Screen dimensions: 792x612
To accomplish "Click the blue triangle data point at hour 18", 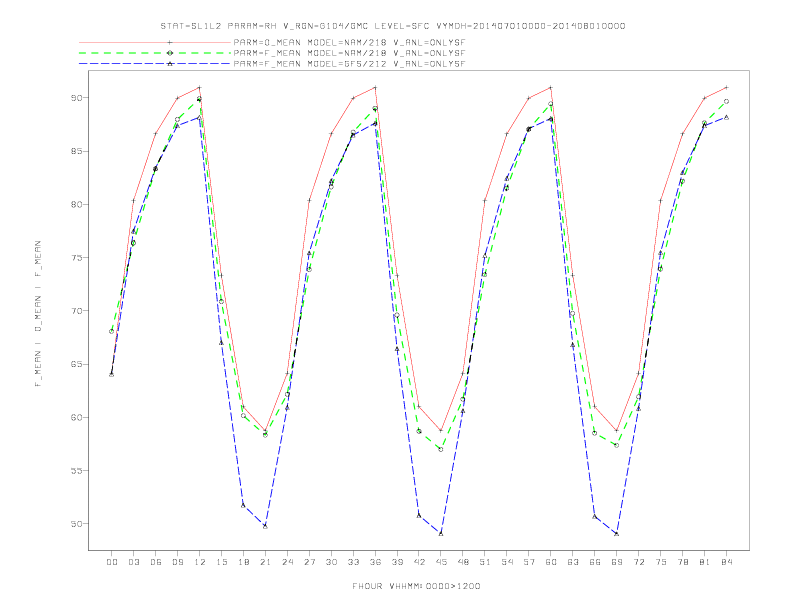I will (243, 505).
